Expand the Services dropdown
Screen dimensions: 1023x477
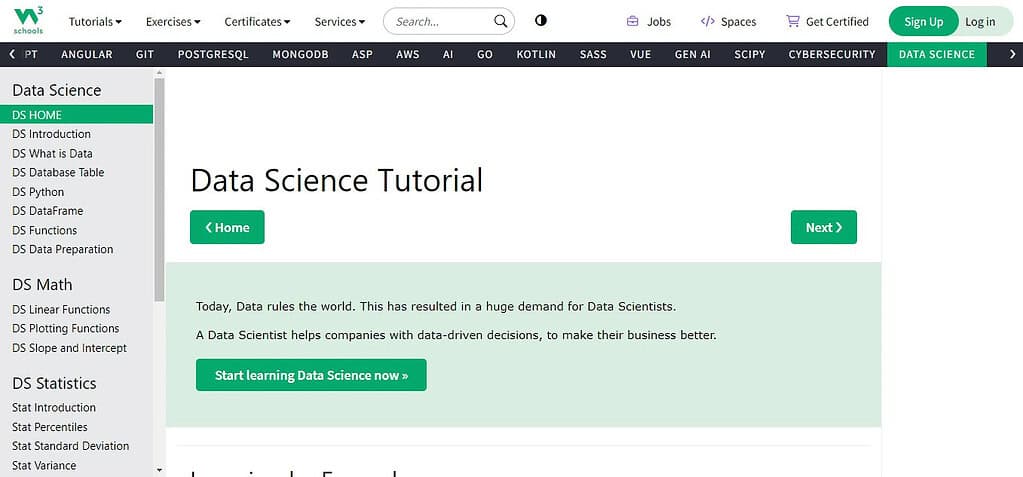coord(340,22)
